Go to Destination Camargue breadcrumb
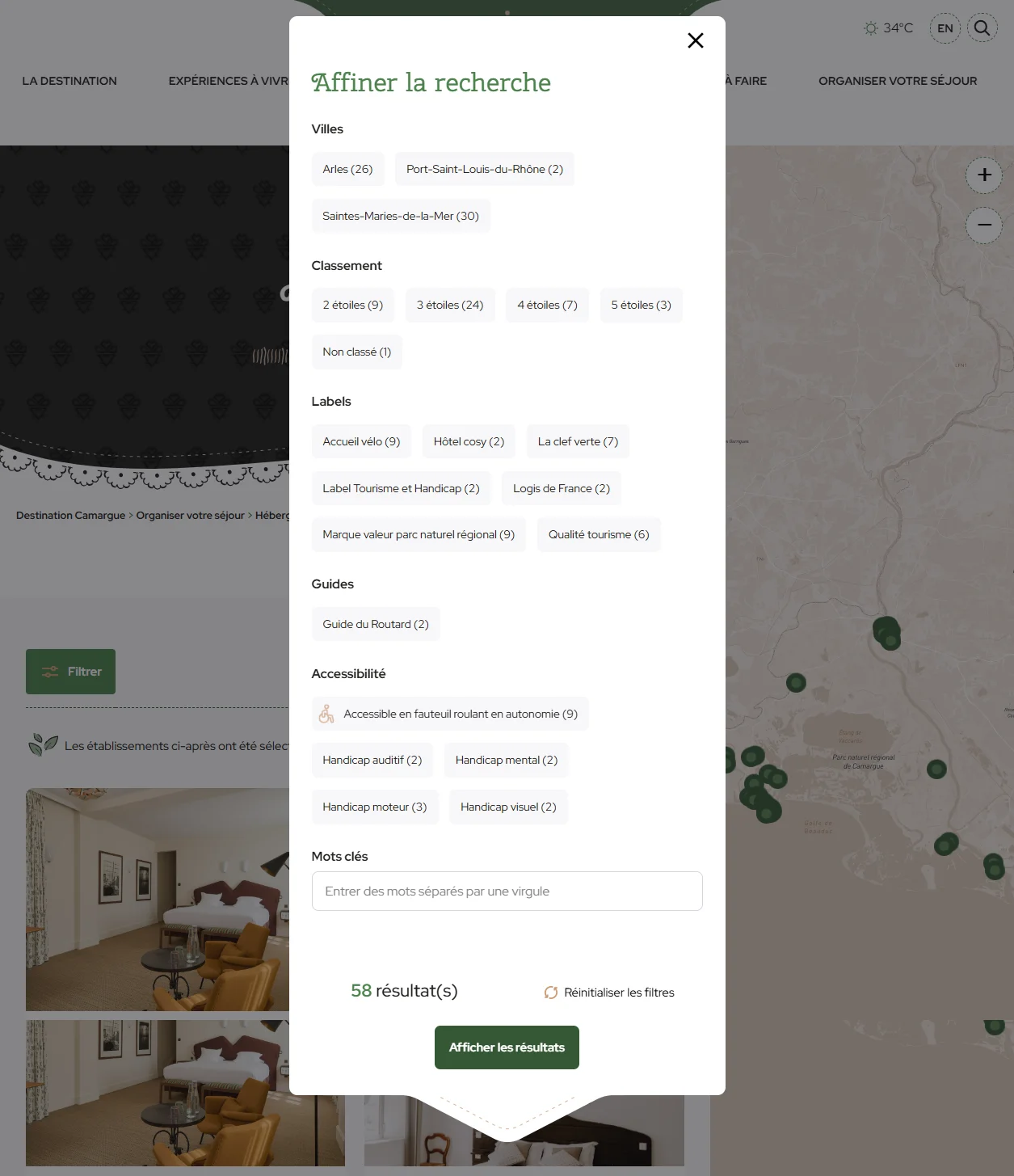The image size is (1014, 1176). 71,516
